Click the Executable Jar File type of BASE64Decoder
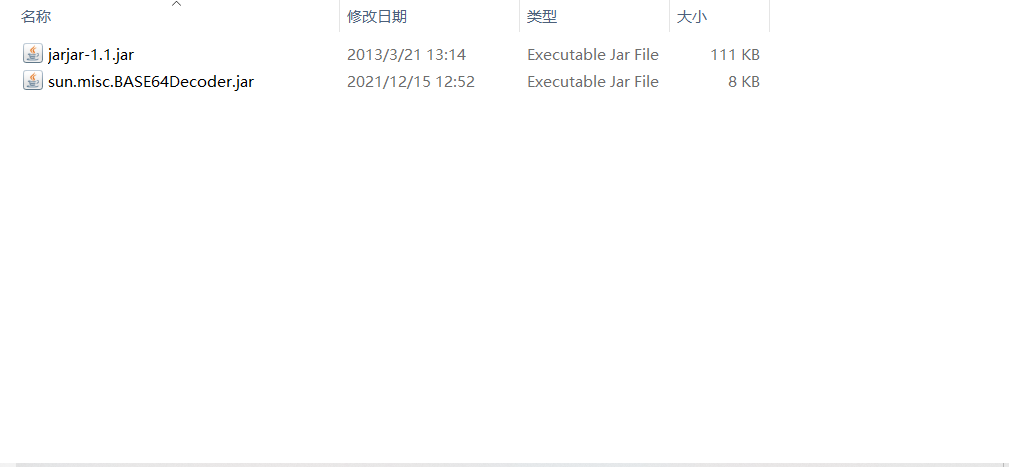The image size is (1009, 467). tap(593, 82)
